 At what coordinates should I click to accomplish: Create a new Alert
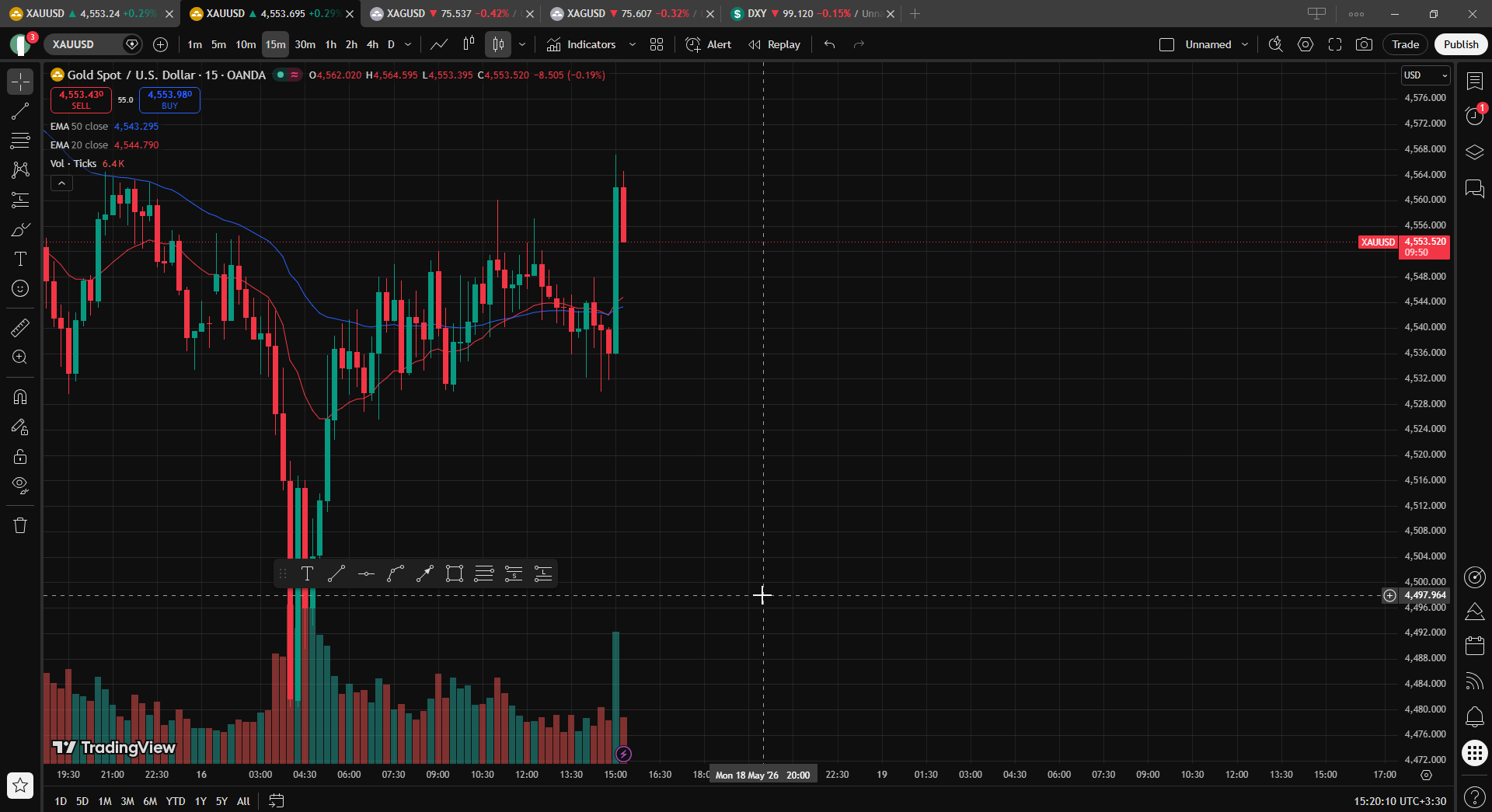pos(709,44)
